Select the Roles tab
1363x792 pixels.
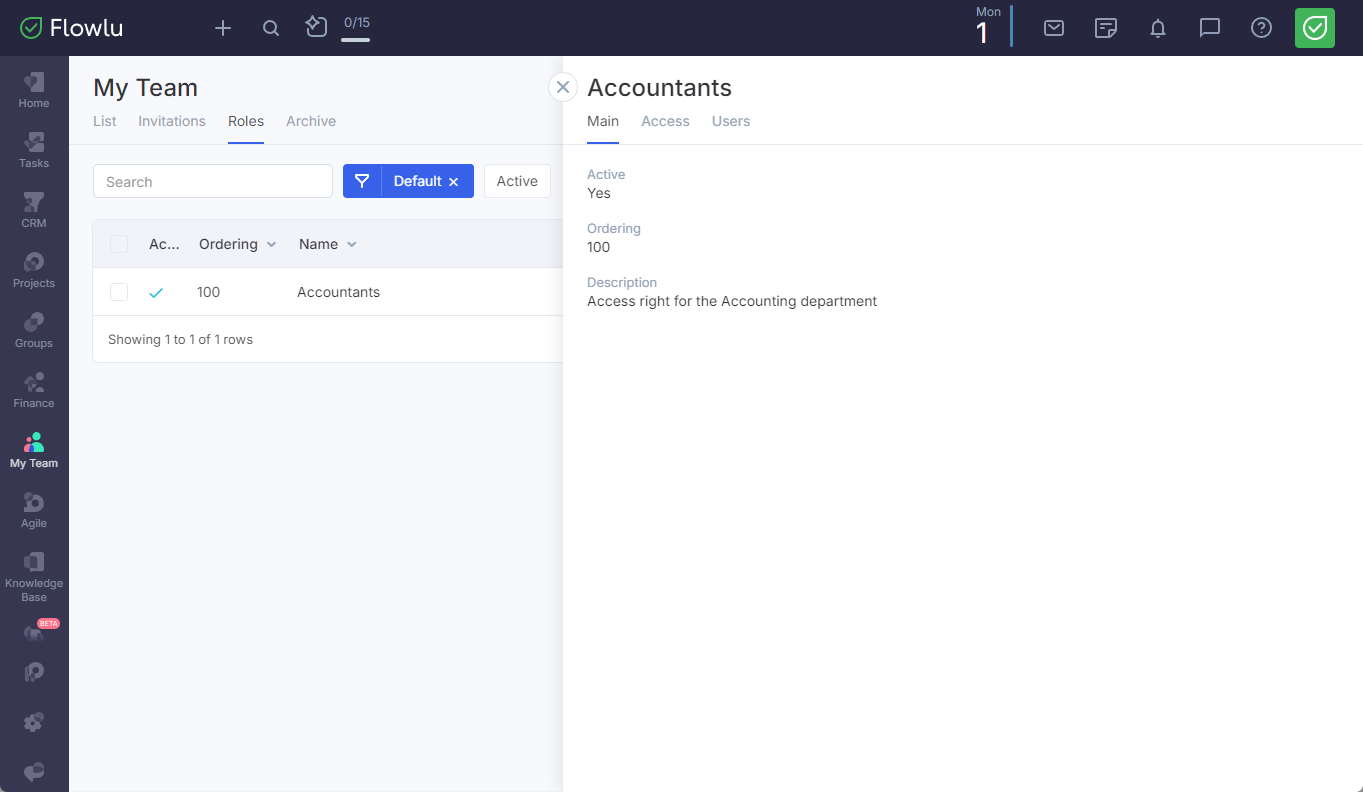246,121
